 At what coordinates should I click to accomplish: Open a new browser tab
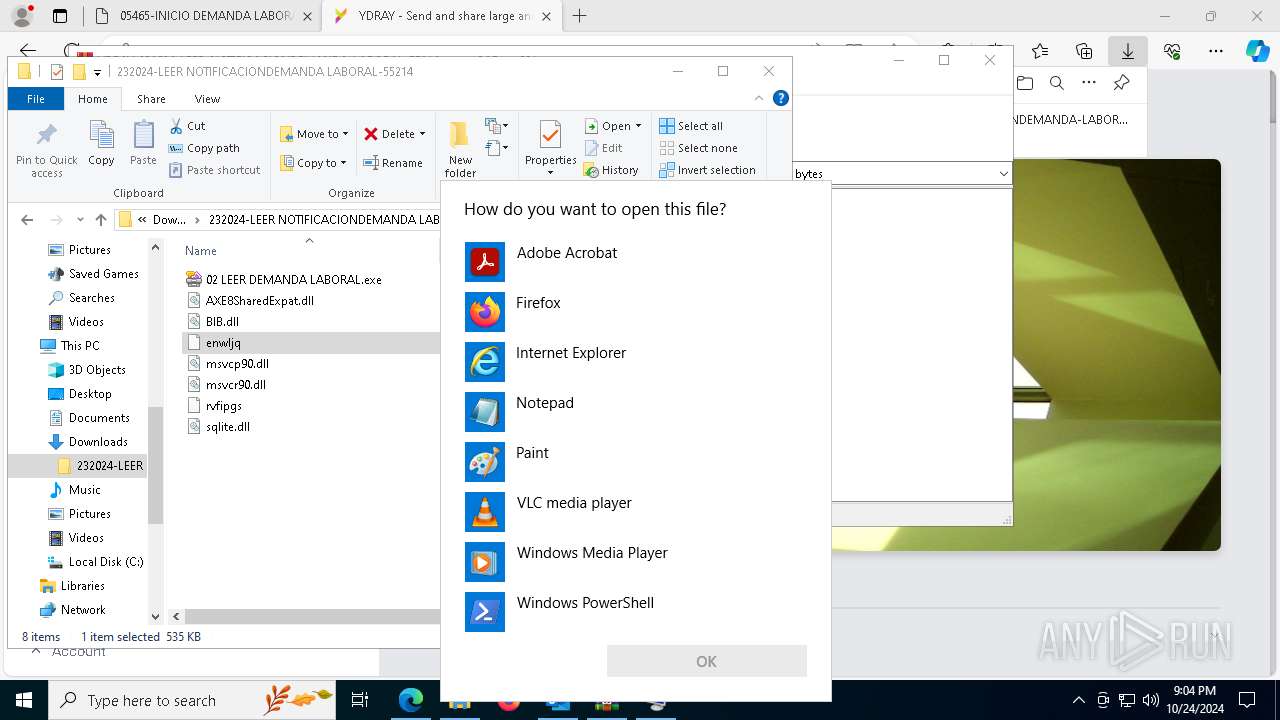579,16
